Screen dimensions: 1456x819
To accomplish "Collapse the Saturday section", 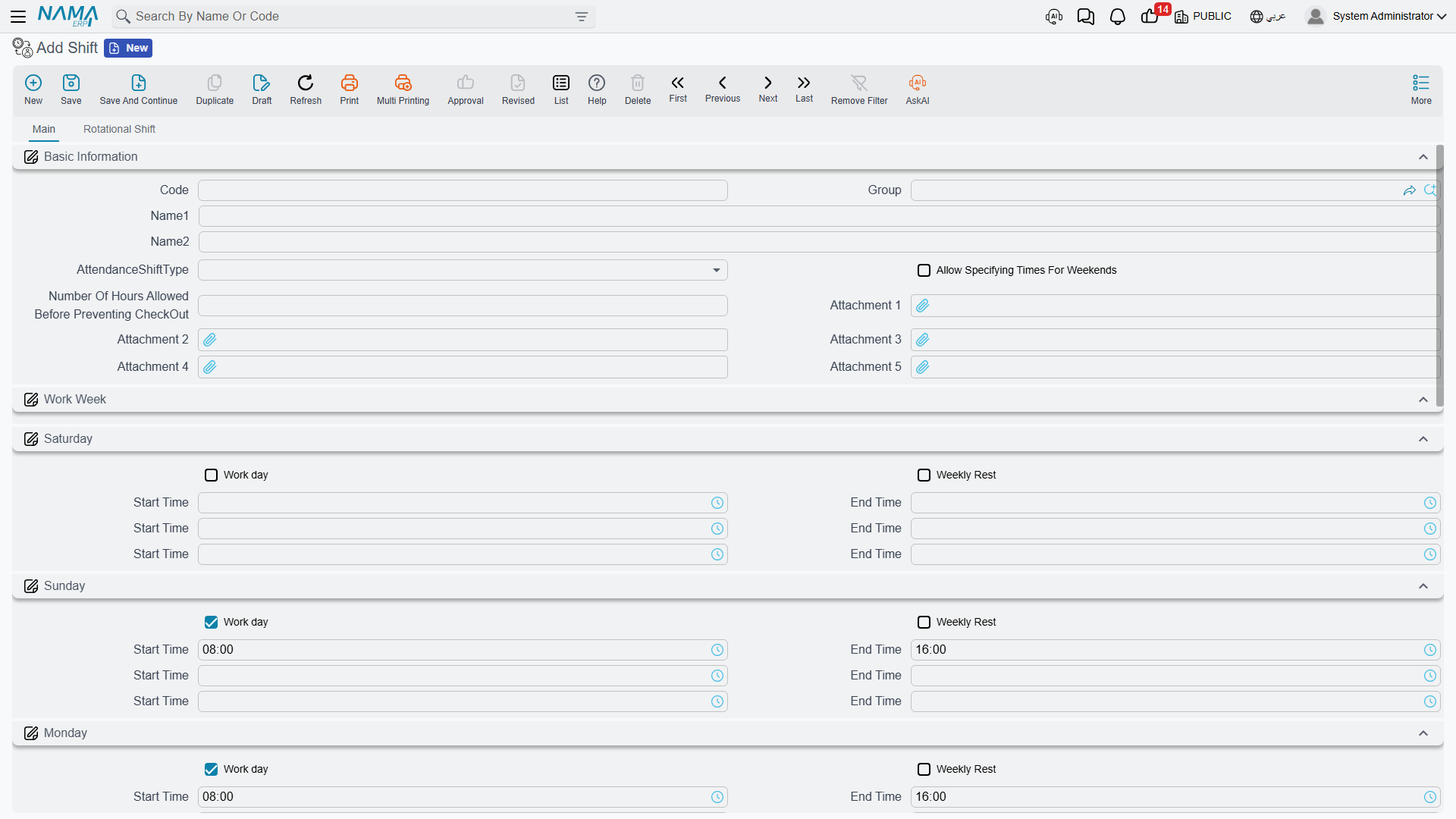I will pyautogui.click(x=1423, y=439).
